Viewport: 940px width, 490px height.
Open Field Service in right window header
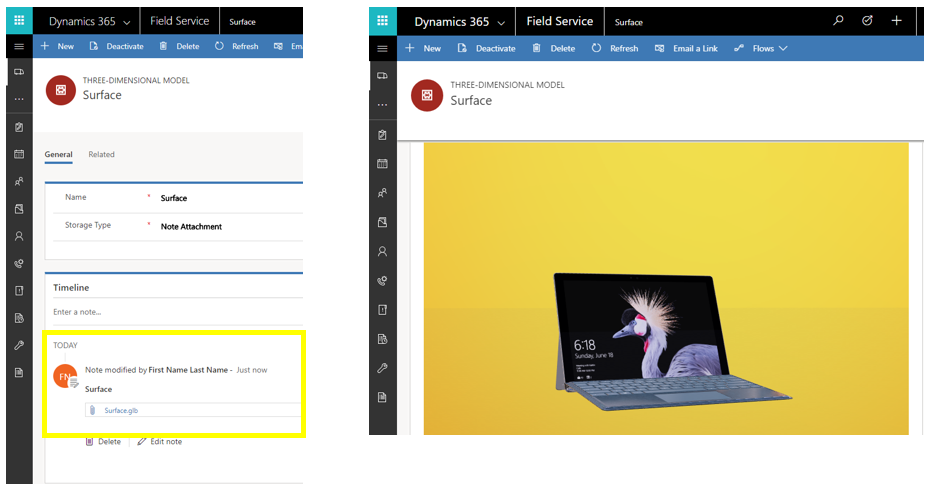tap(559, 21)
